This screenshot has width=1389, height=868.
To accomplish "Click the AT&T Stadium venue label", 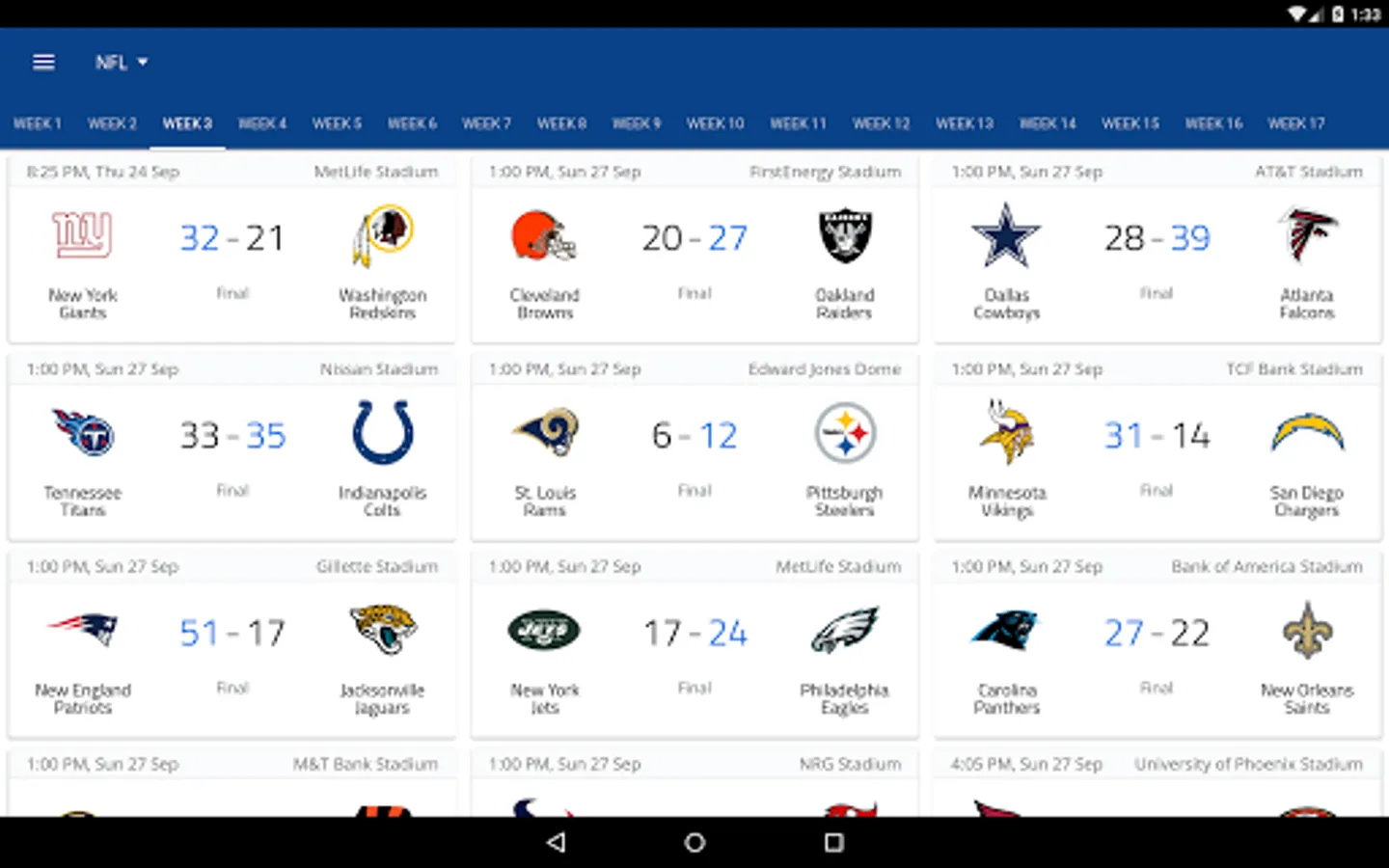I will coord(1308,172).
